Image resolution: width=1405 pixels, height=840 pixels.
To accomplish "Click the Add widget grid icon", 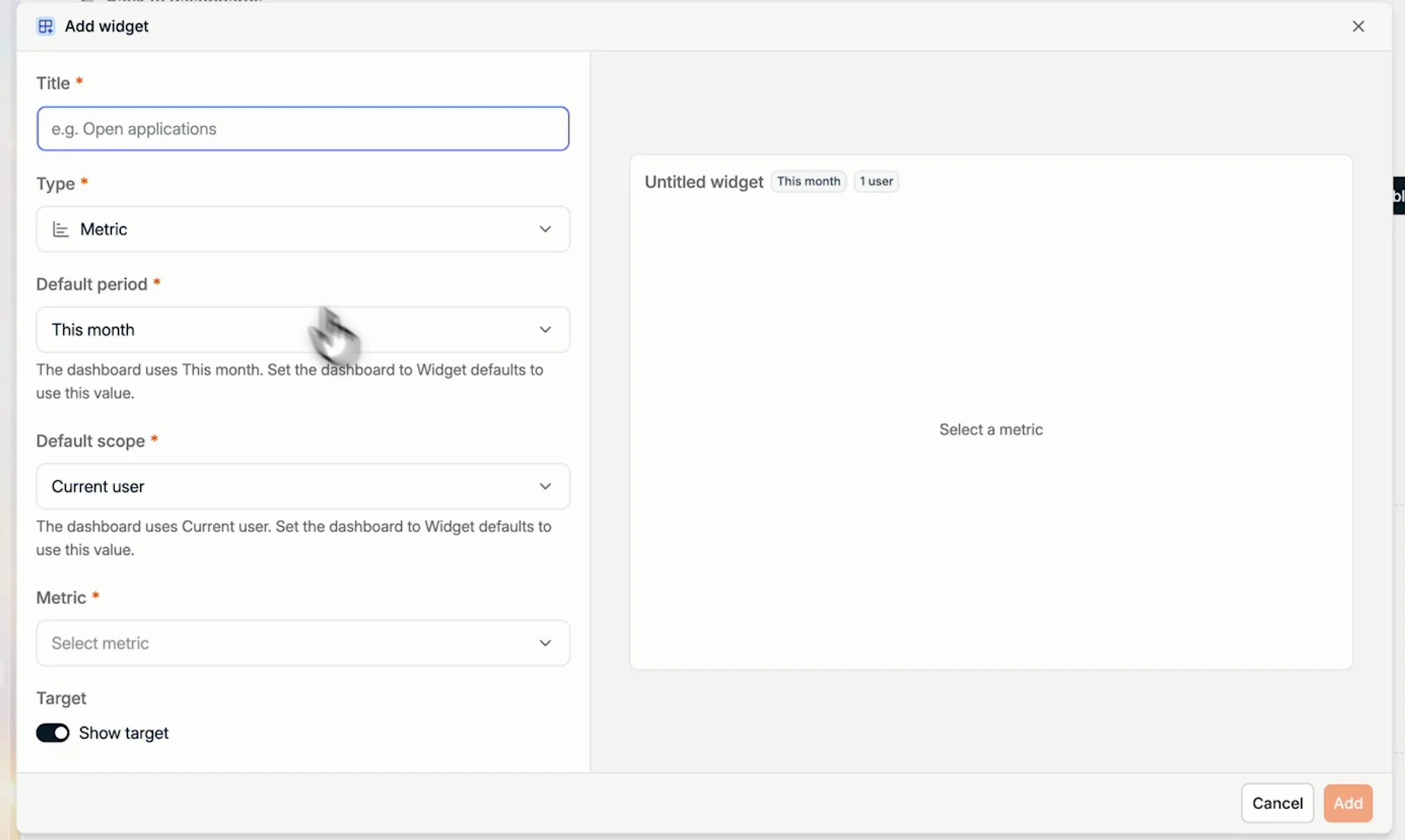I will tap(46, 26).
